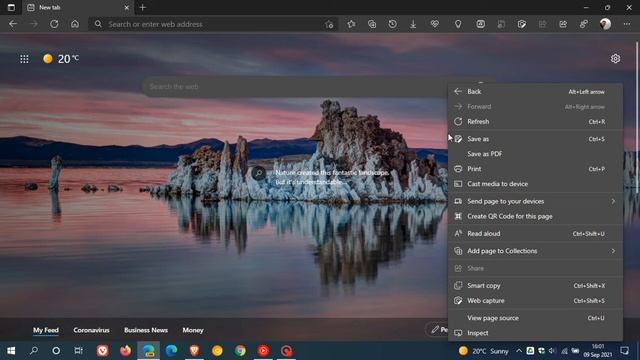Choose Print from context menu
Viewport: 640px width, 360px height.
click(535, 169)
